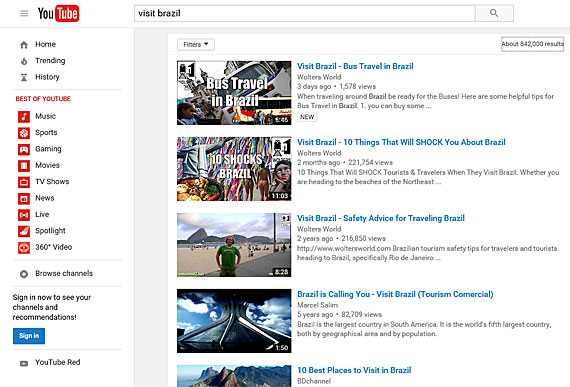
Task: Click the '2 years ago • 216,850 views' text
Action: [341, 238]
